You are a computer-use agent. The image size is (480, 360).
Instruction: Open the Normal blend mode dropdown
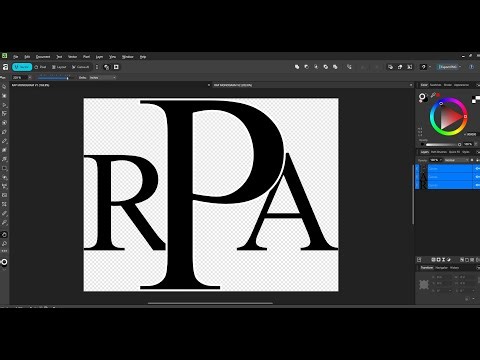click(x=456, y=160)
